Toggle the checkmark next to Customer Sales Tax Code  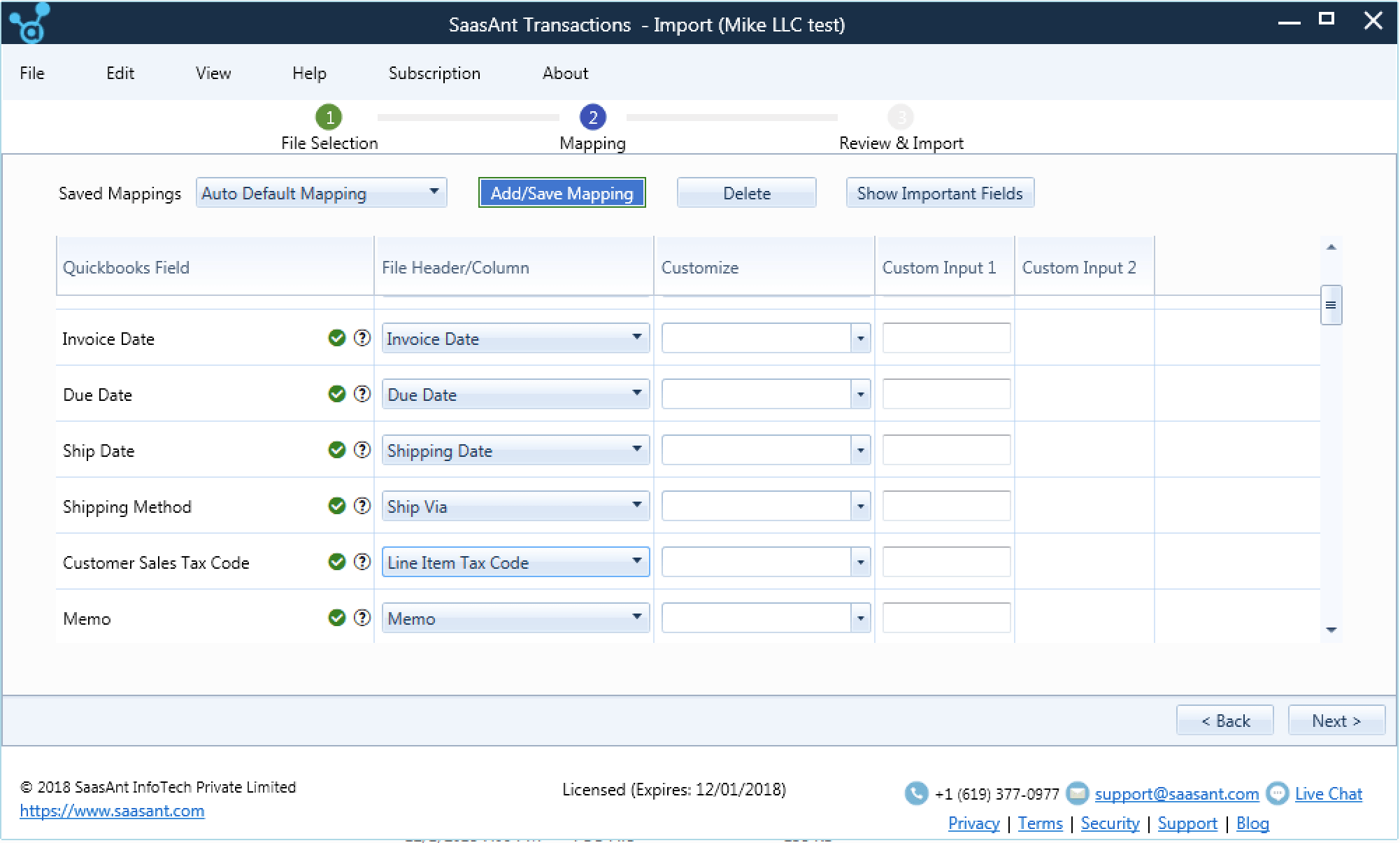coord(337,562)
